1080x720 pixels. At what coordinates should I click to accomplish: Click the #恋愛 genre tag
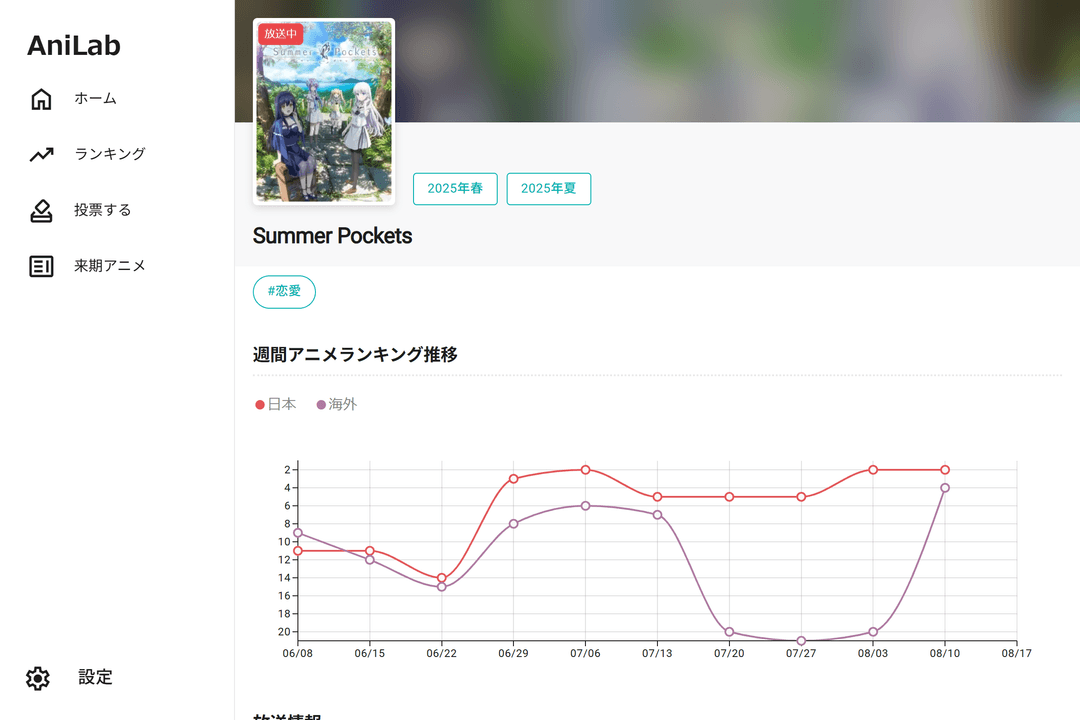[284, 292]
